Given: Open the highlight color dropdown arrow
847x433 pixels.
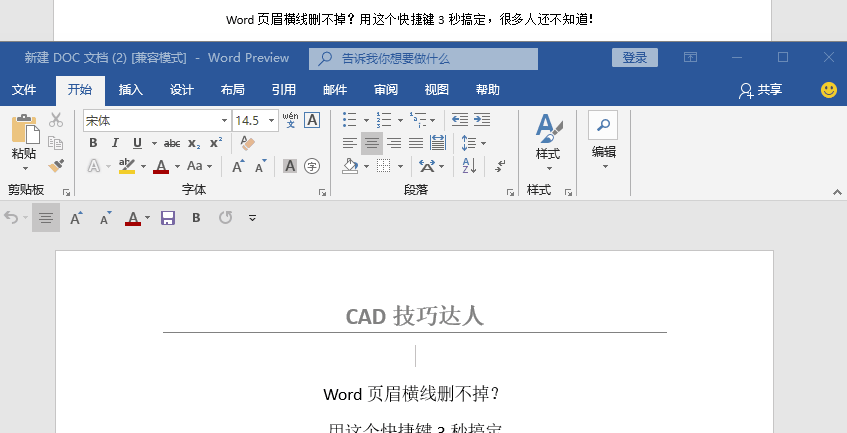Looking at the screenshot, I should click(x=143, y=166).
